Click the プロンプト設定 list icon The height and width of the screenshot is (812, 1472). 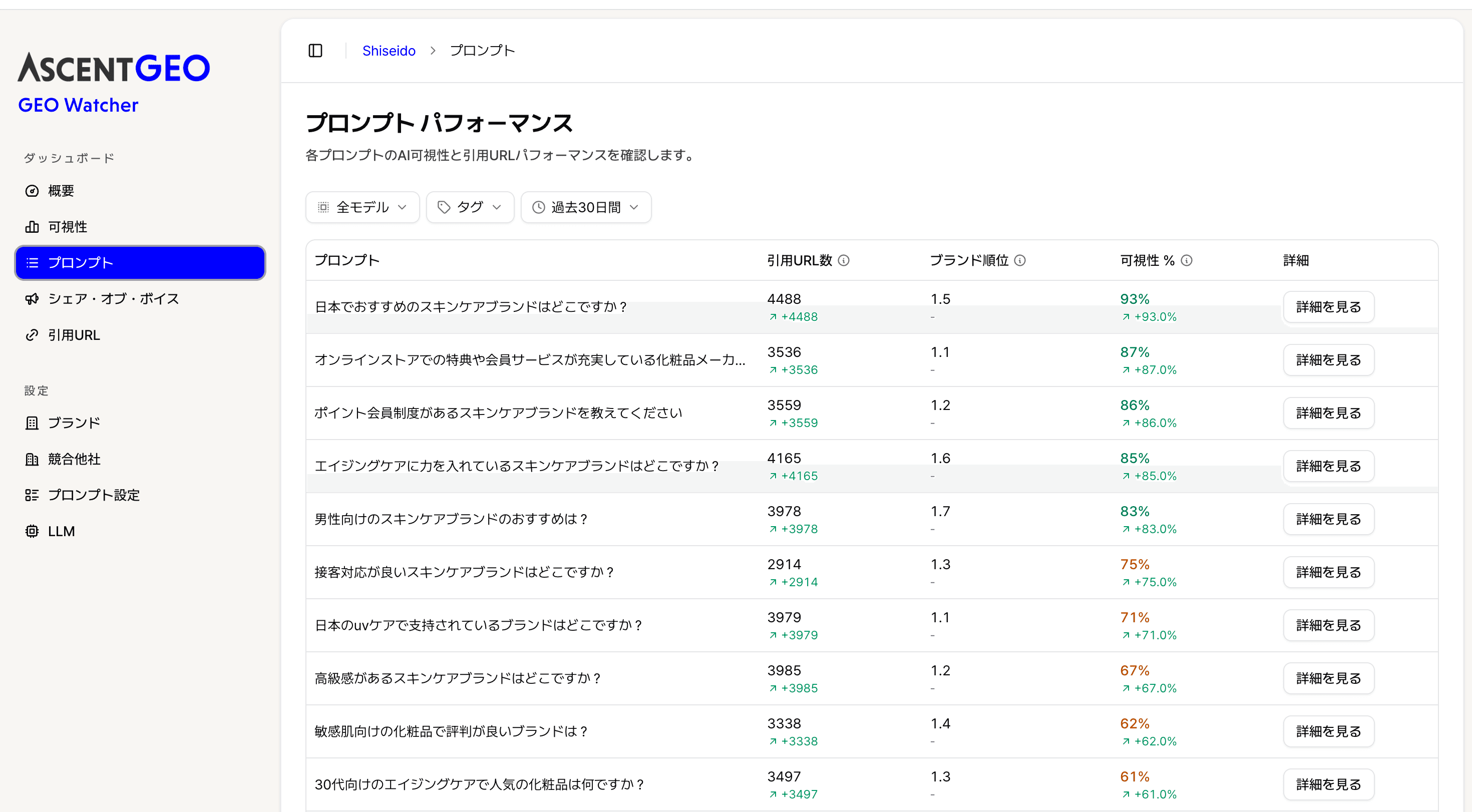pos(32,495)
